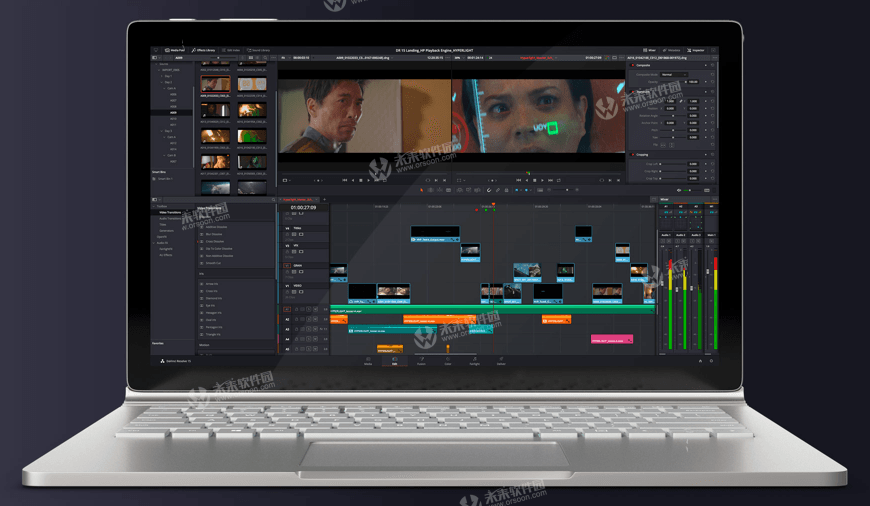Collapse the Audio FX tree node

[x=154, y=243]
